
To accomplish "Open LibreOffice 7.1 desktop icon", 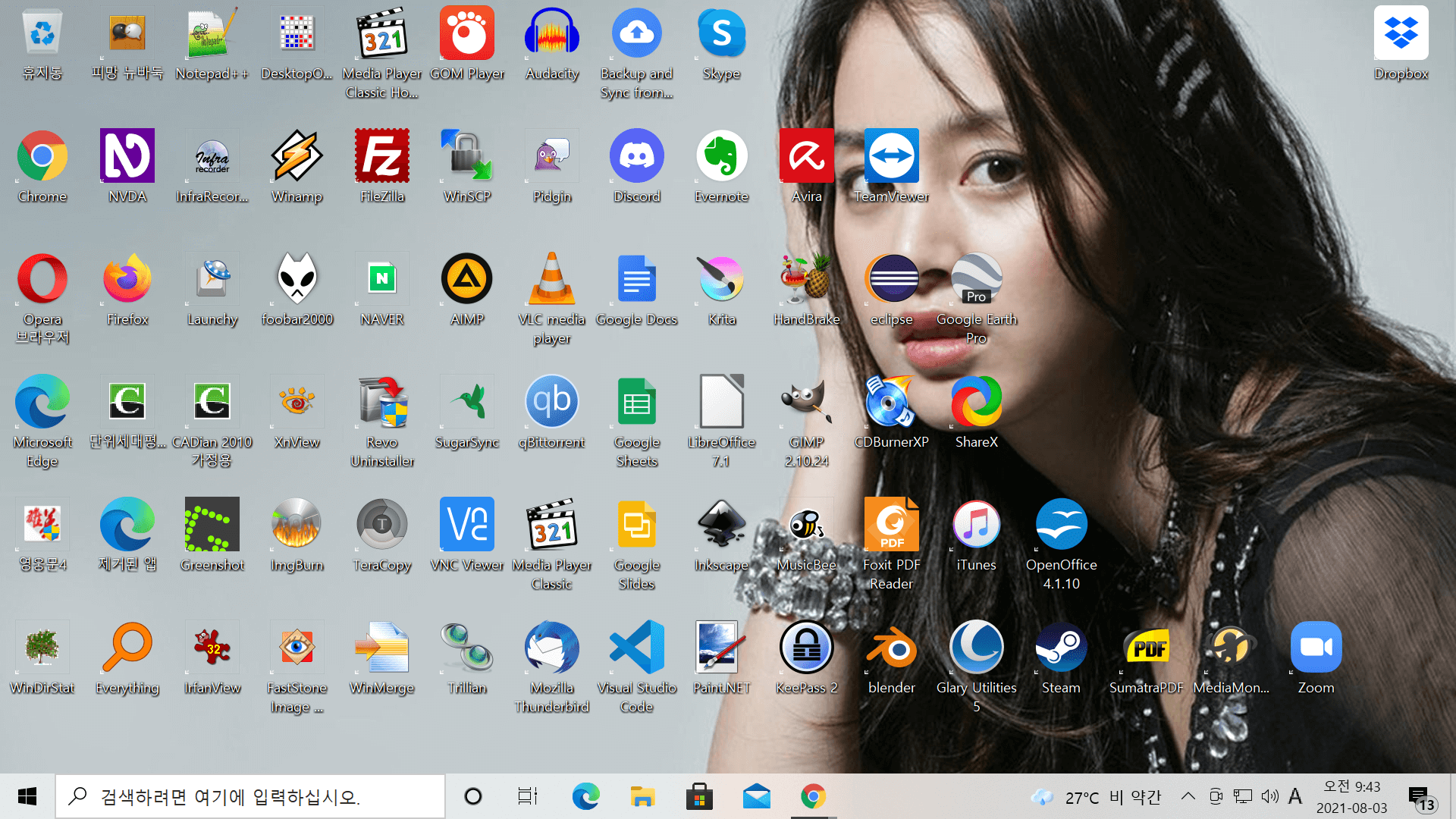I will (721, 422).
